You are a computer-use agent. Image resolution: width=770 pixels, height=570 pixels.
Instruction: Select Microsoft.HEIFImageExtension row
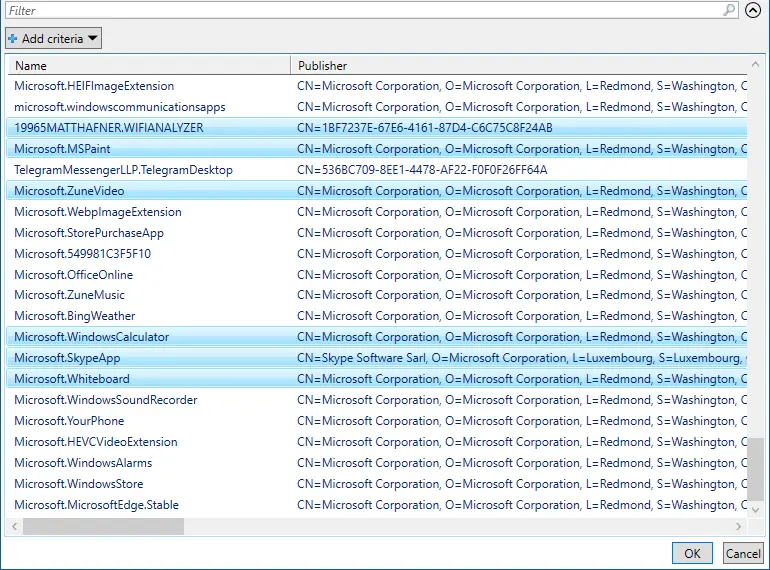click(x=377, y=86)
